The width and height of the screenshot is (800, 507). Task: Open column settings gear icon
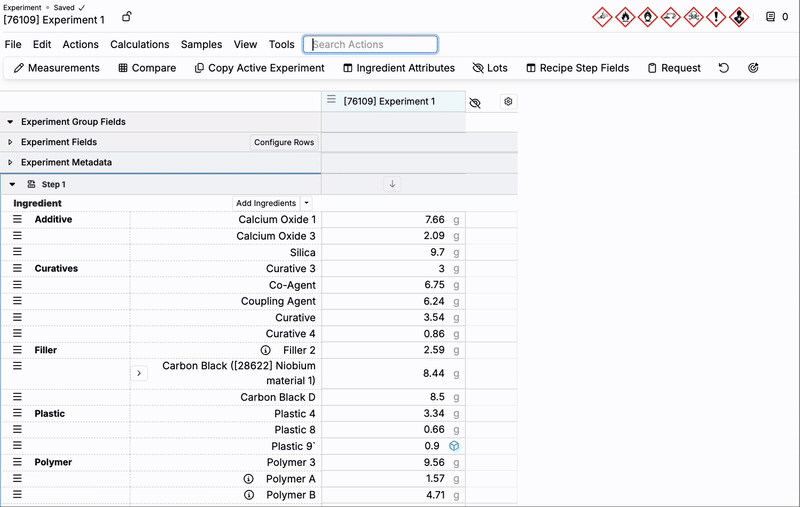pos(508,102)
